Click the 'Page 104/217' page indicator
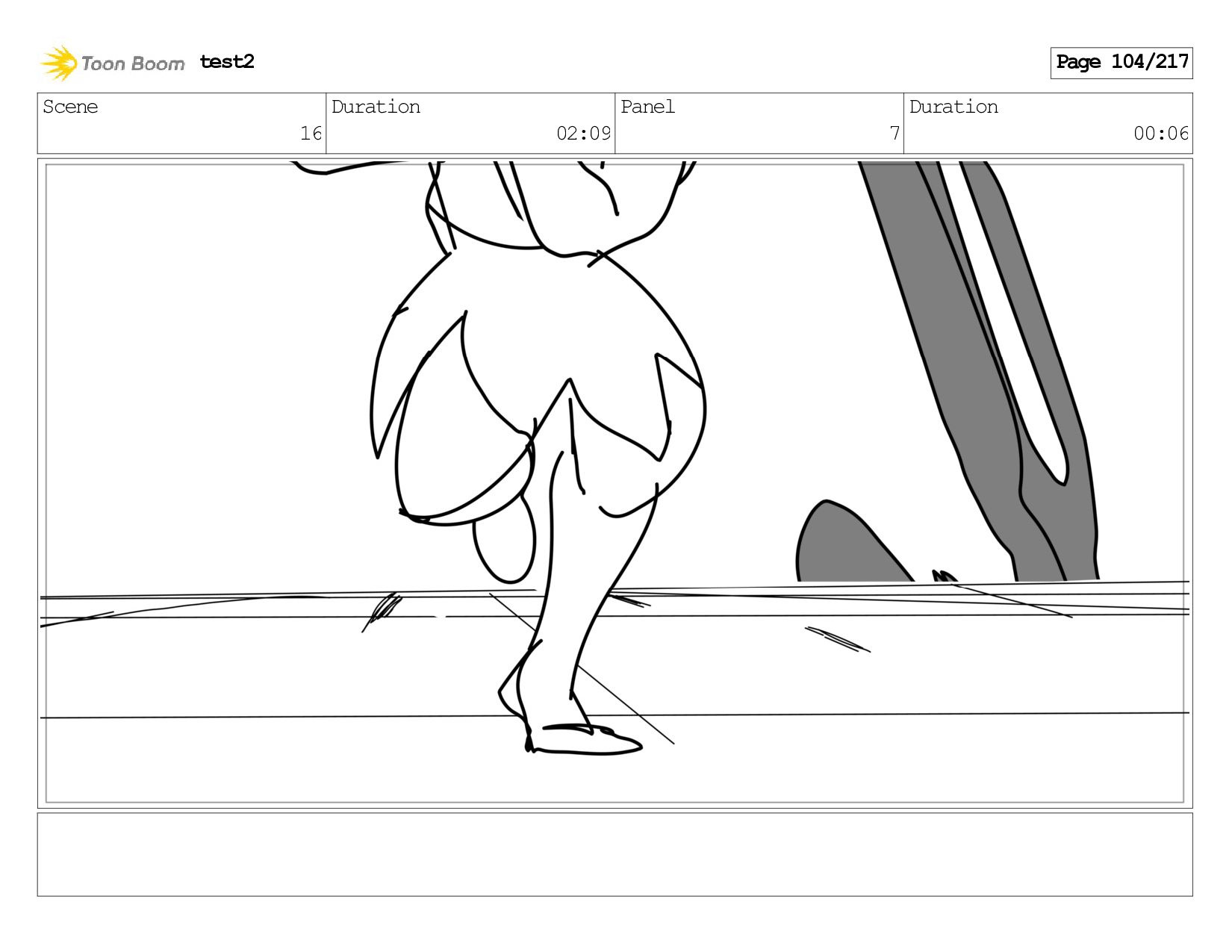The width and height of the screenshot is (1232, 952). [1121, 63]
